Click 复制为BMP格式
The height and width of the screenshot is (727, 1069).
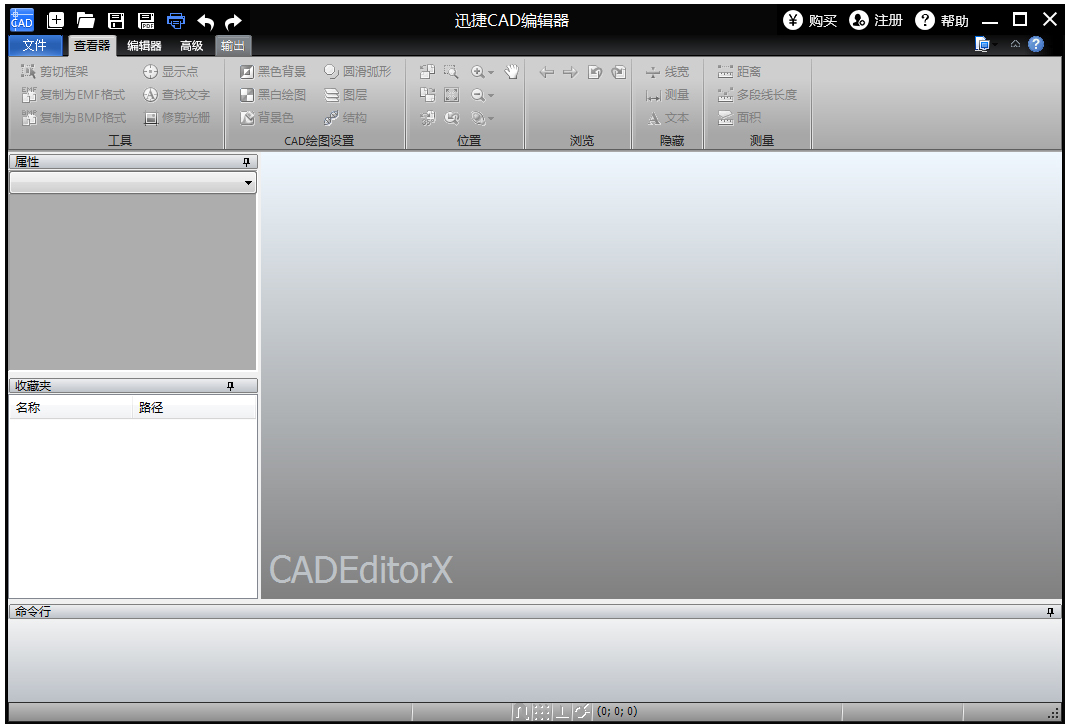click(74, 118)
